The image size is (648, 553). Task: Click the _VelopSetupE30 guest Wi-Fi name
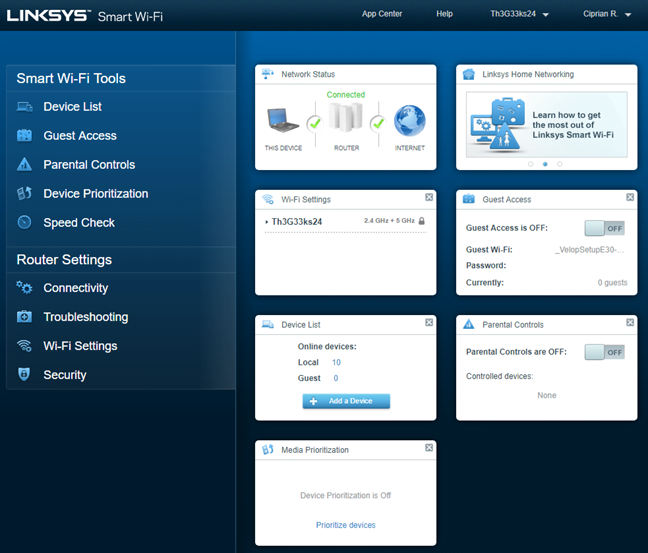click(589, 250)
